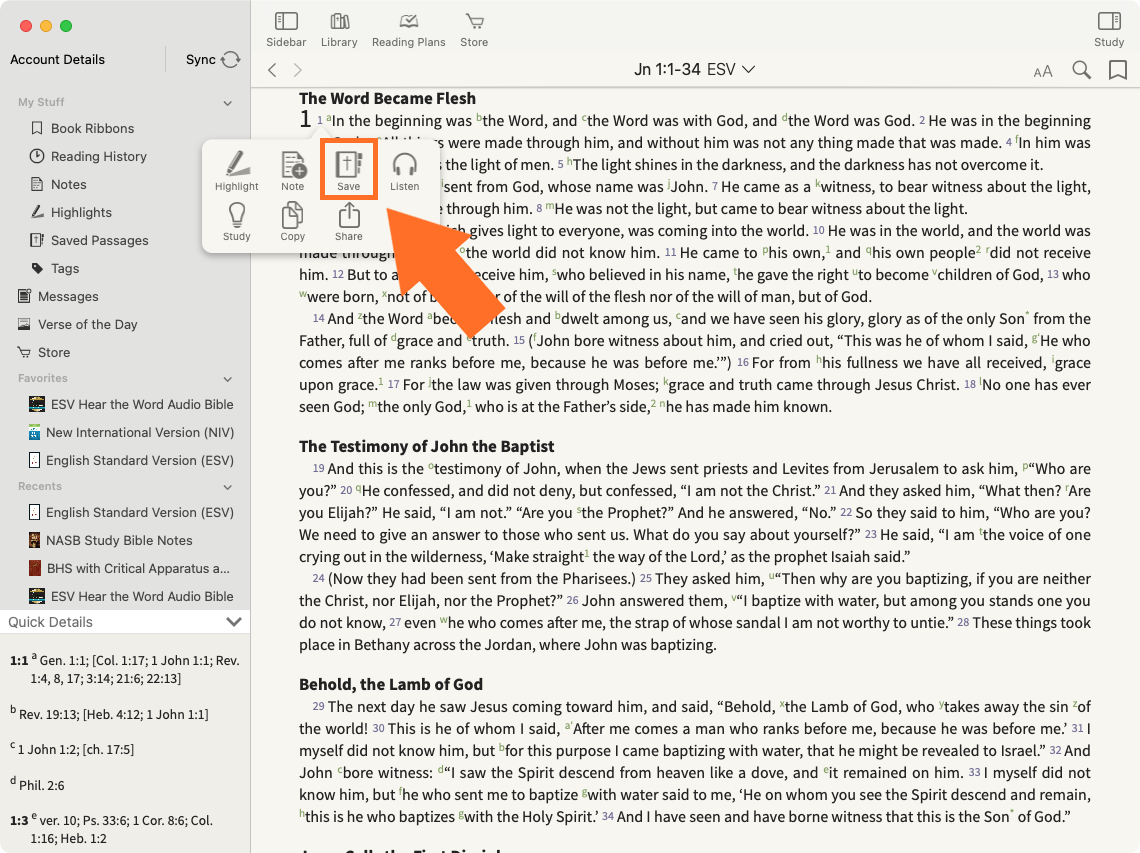1140x853 pixels.
Task: Open the AA text size settings
Action: [1043, 71]
